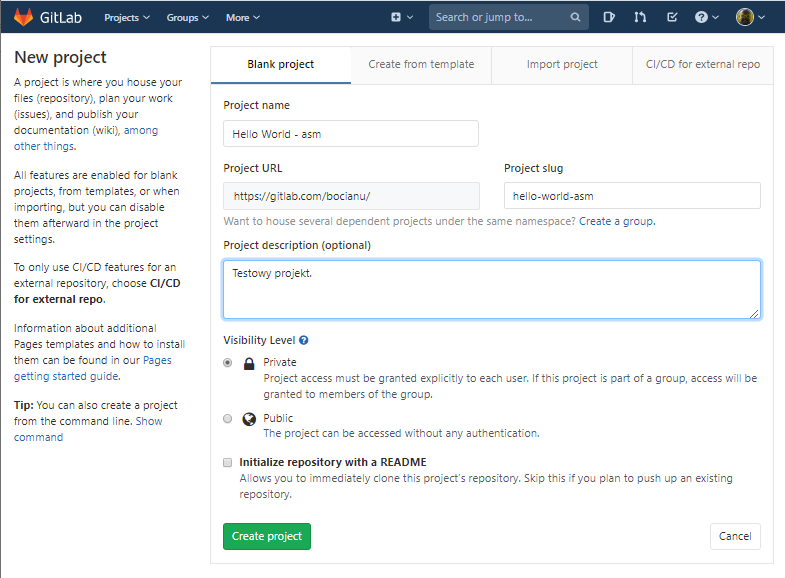Select the Private visibility radio button

[228, 362]
